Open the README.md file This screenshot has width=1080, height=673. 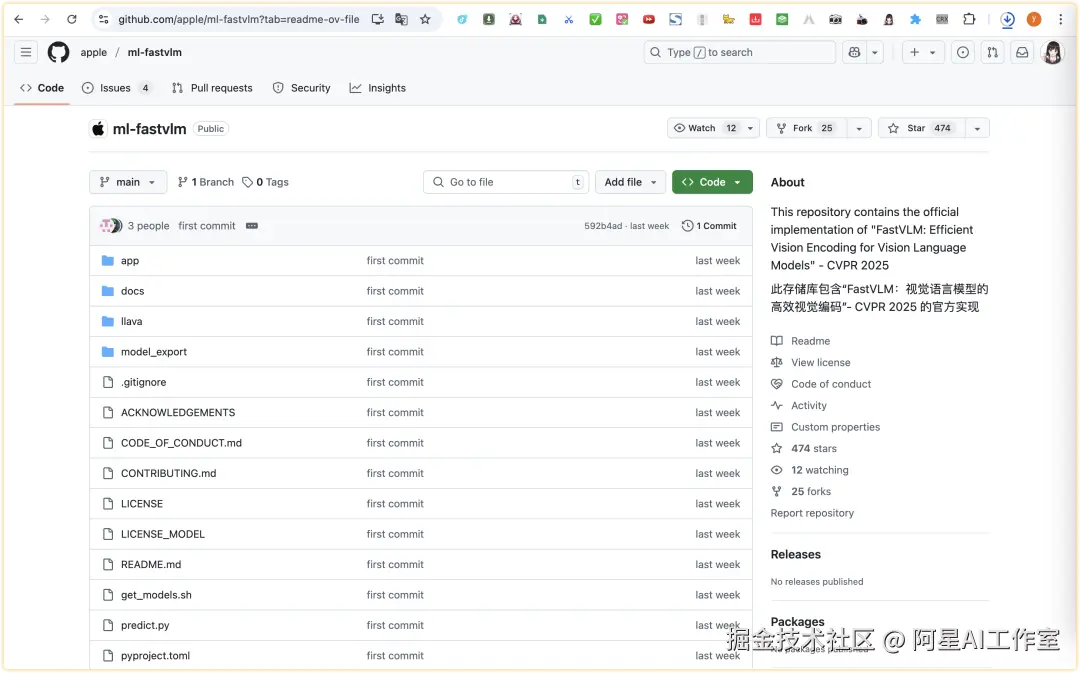151,564
